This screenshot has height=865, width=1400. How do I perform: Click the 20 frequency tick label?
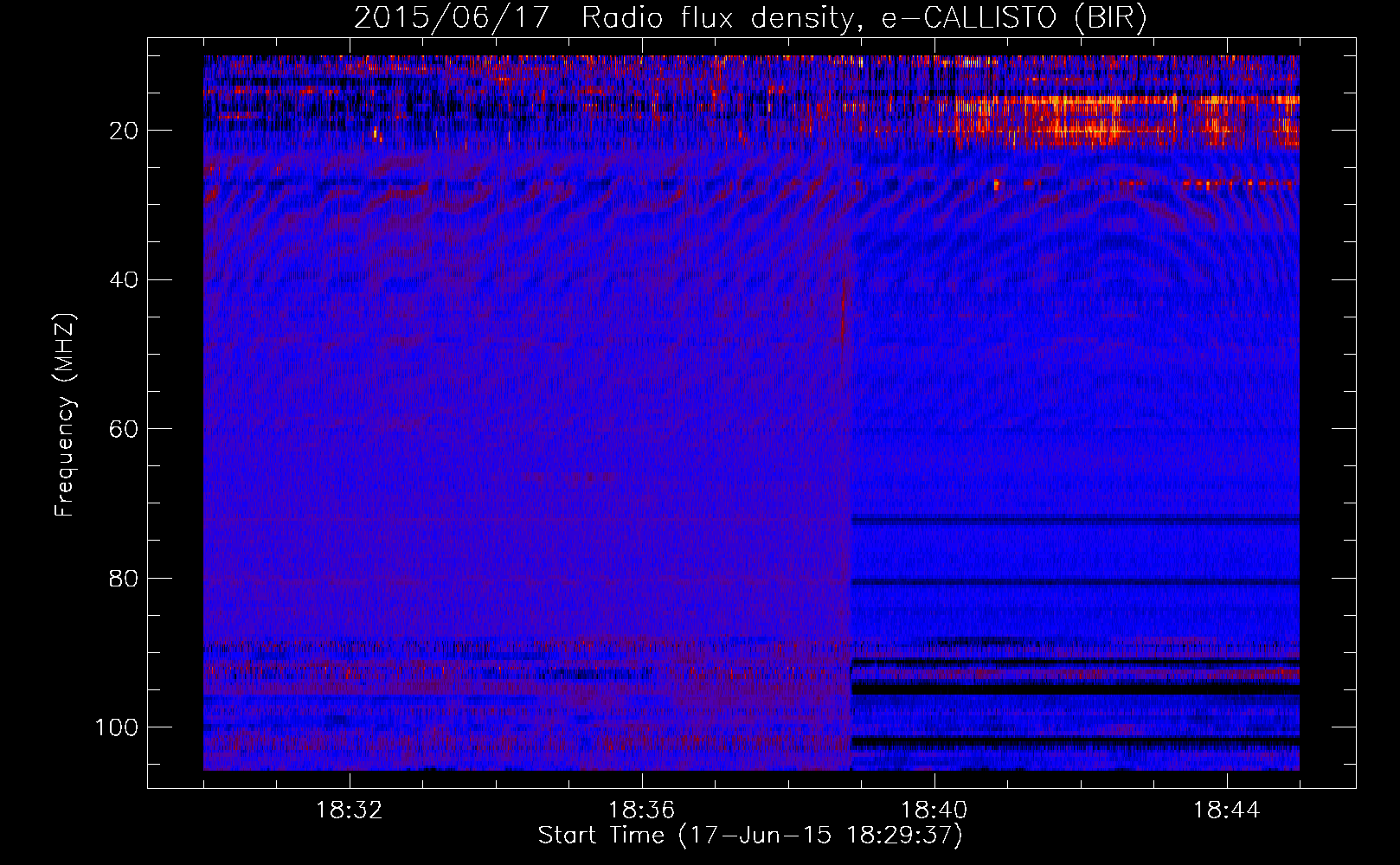[x=125, y=131]
